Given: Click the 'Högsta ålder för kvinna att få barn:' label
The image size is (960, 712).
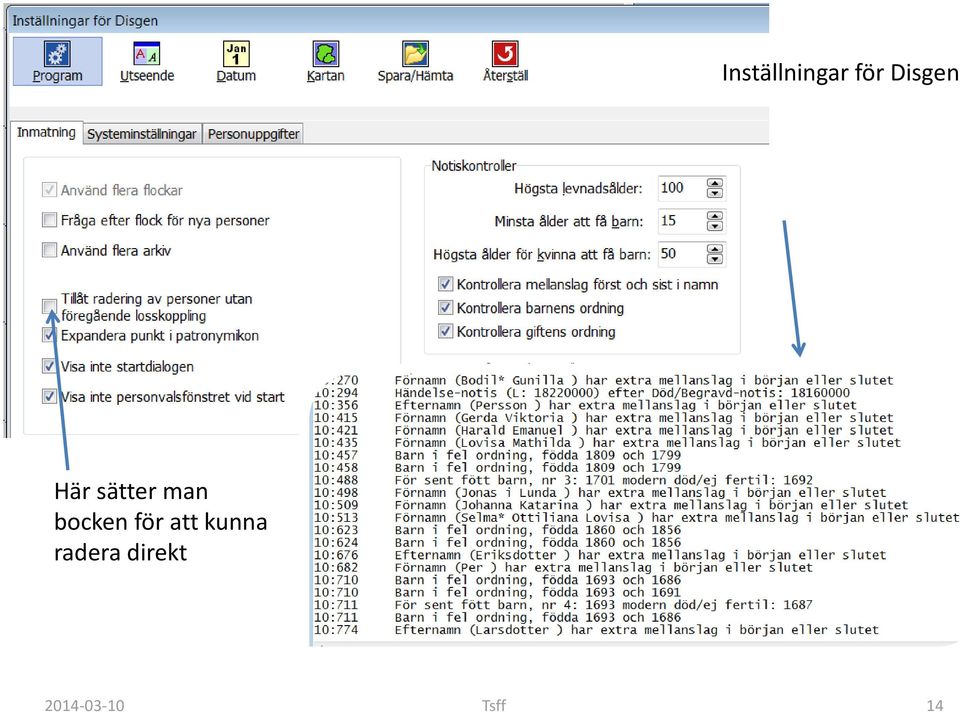Looking at the screenshot, I should pos(541,255).
